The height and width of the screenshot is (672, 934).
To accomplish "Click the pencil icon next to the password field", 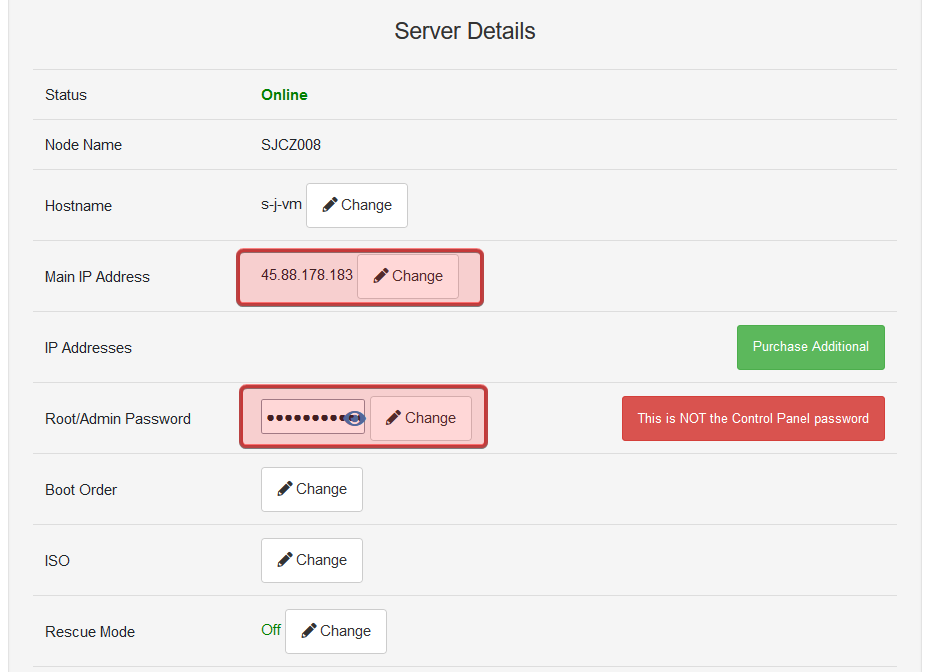I will (x=394, y=418).
